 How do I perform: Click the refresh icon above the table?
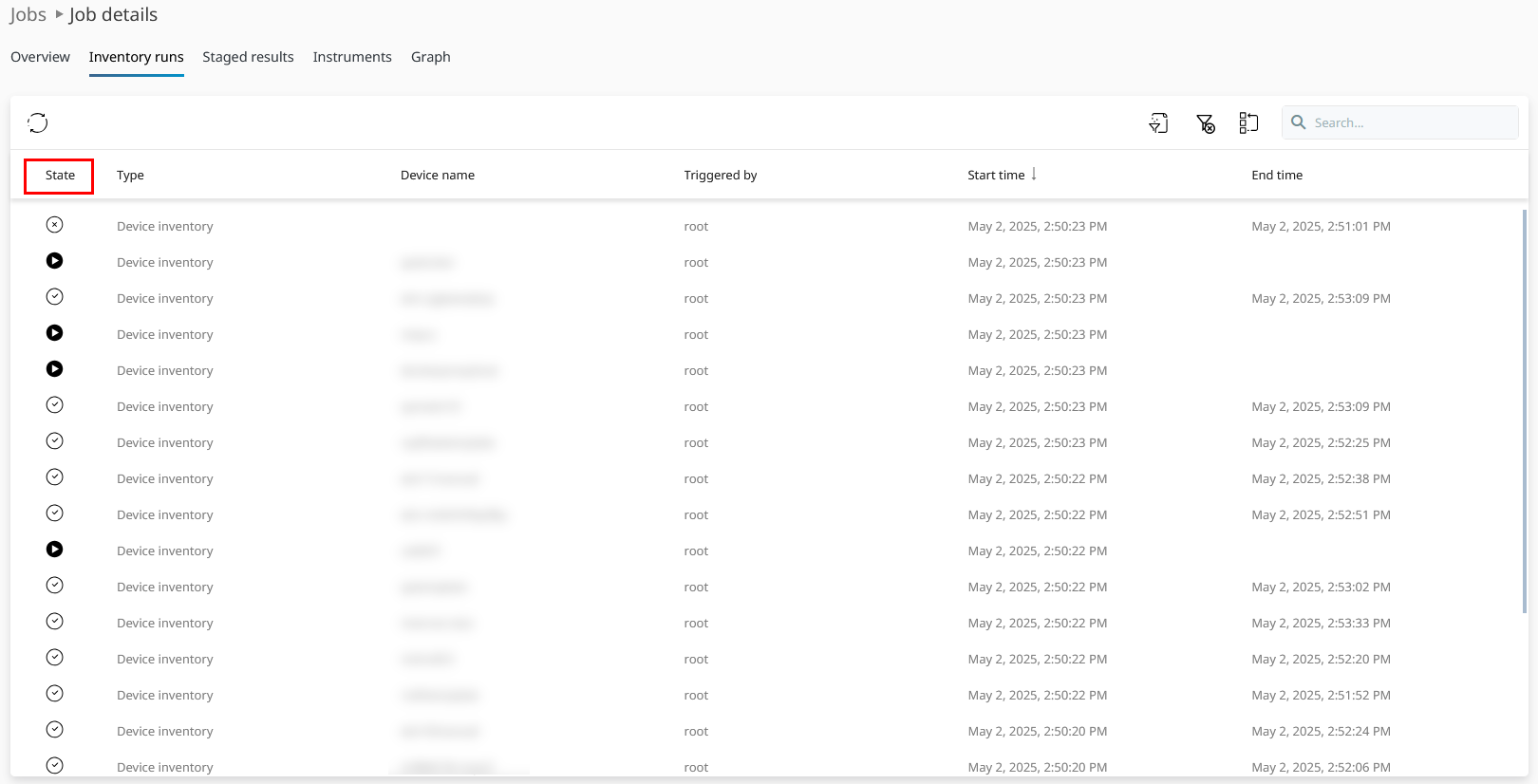click(38, 122)
